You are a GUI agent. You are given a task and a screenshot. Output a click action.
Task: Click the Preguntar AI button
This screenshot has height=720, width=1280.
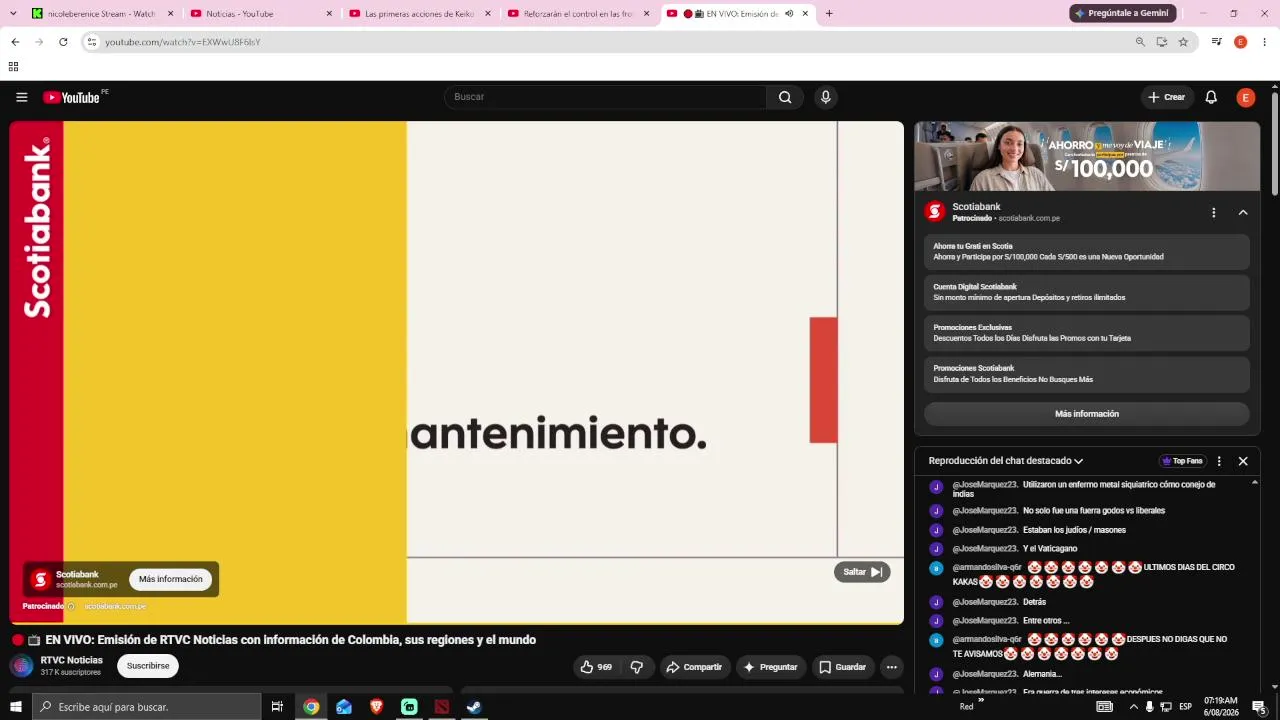[771, 667]
